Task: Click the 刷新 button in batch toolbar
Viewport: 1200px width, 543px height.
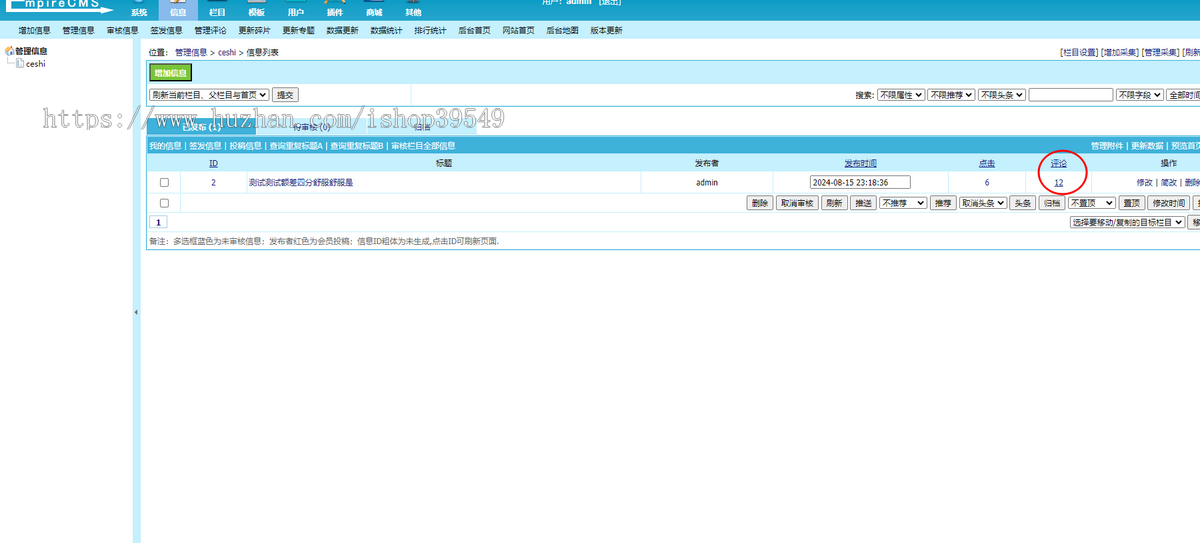Action: click(x=834, y=203)
